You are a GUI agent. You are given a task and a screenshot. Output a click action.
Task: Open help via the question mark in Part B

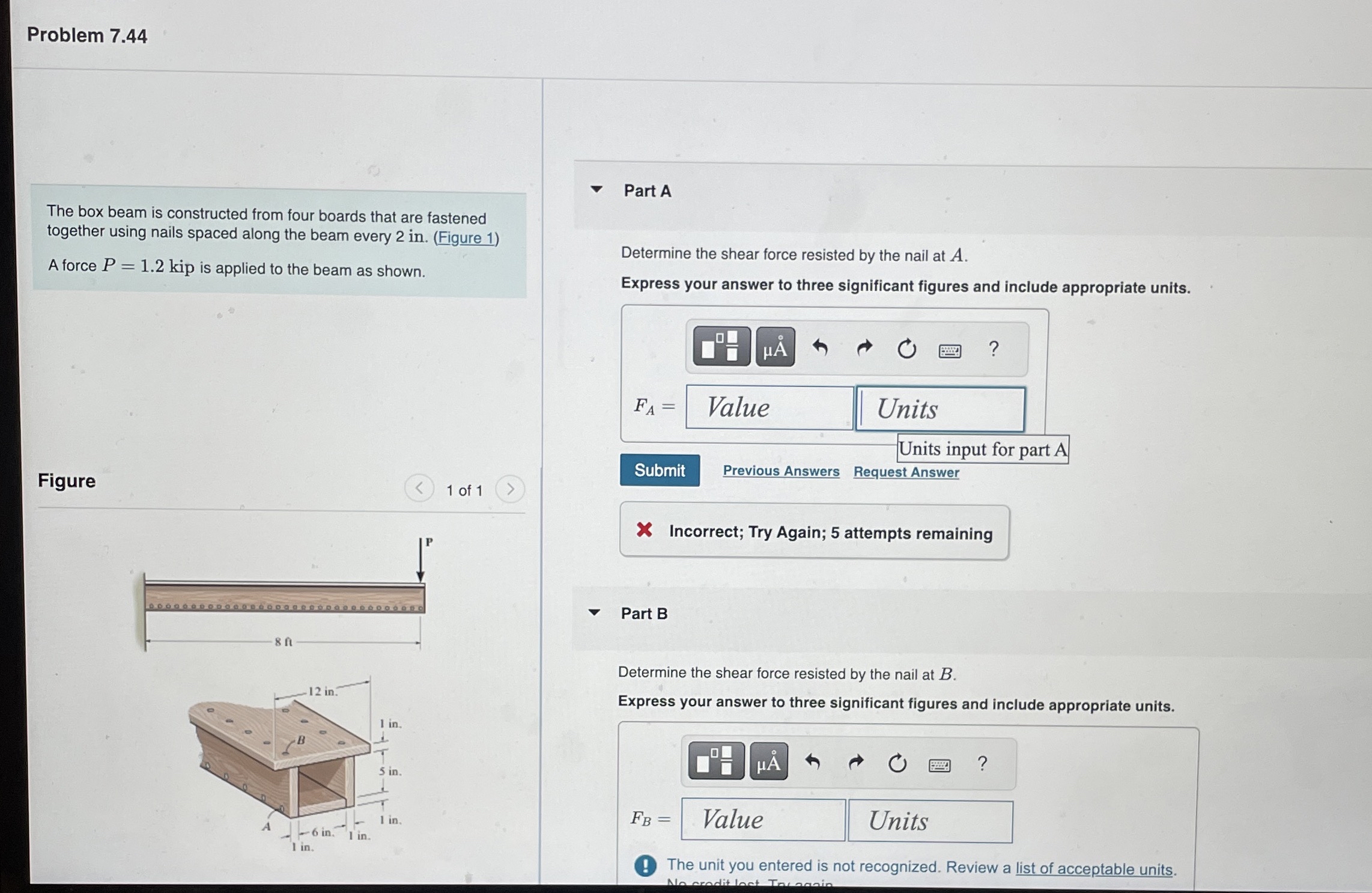tap(983, 762)
